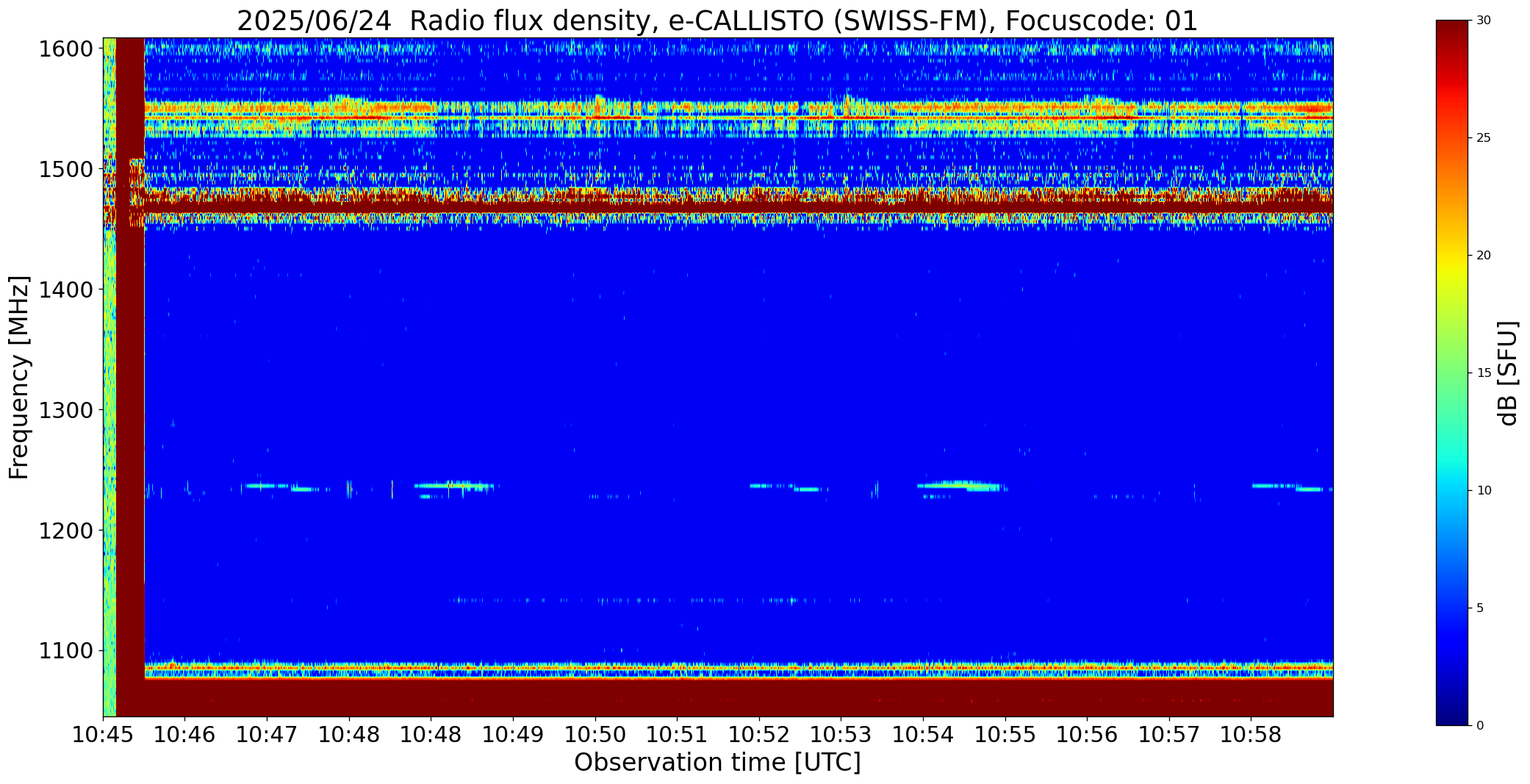Click the dark red vertical band after 10:45

point(130,377)
